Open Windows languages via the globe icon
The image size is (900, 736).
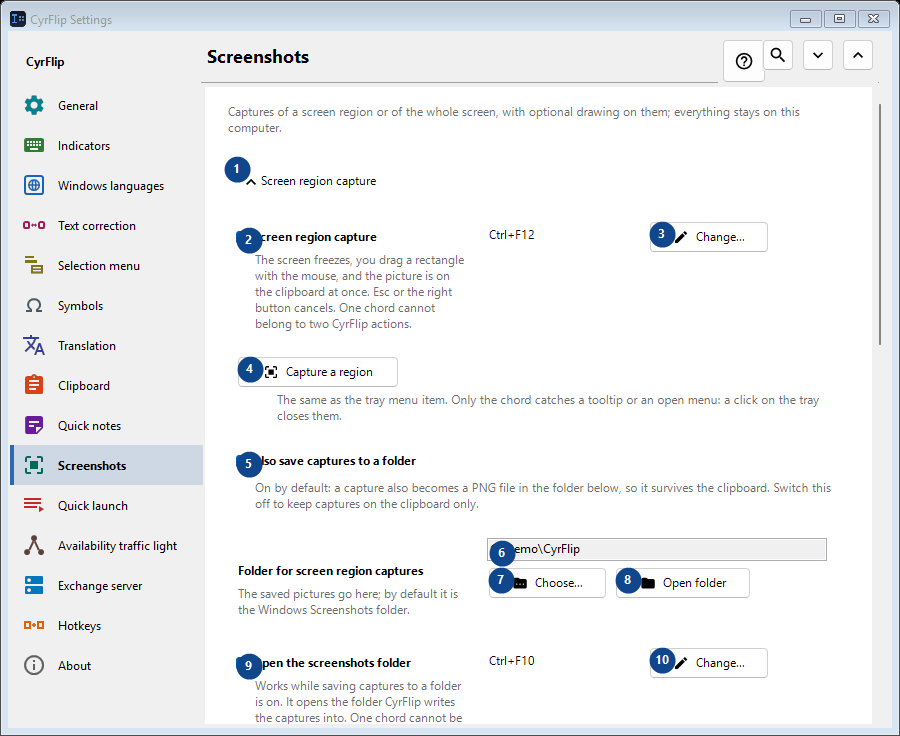[x=34, y=185]
